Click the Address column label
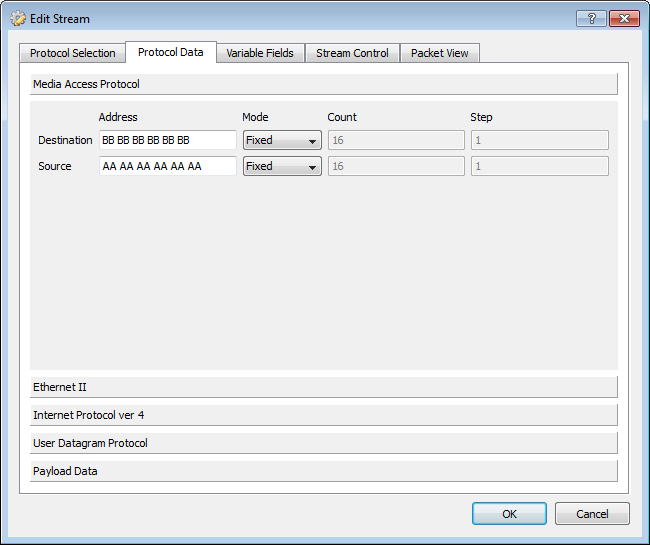650x545 pixels. pyautogui.click(x=118, y=117)
